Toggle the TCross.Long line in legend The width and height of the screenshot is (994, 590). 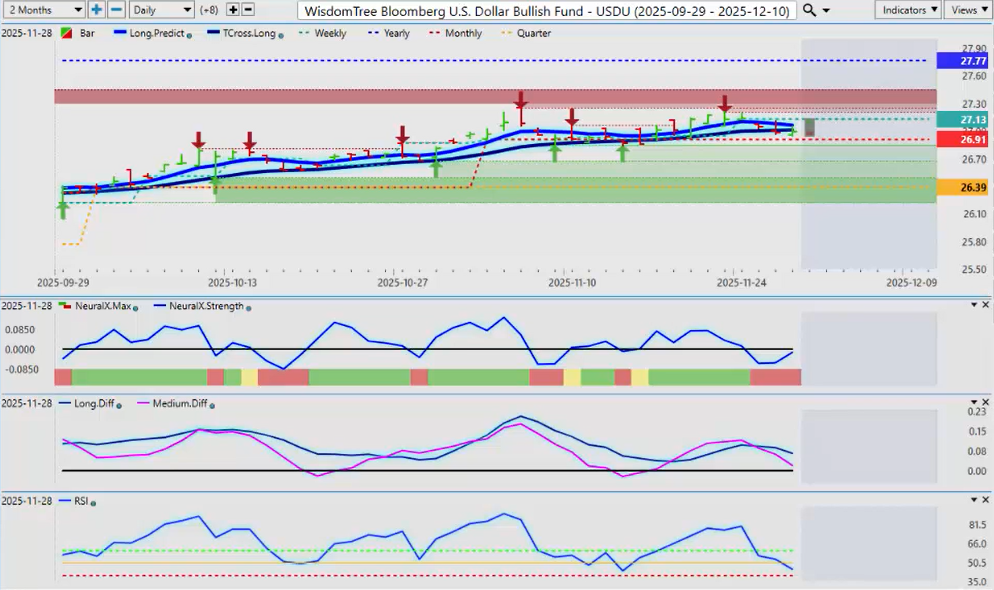click(x=240, y=33)
